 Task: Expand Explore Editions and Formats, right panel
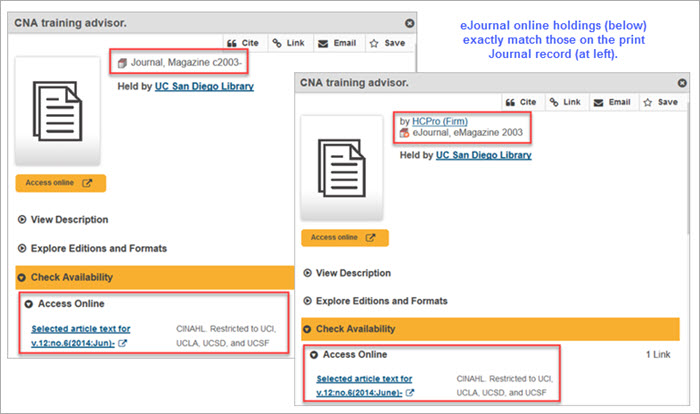pyautogui.click(x=375, y=301)
